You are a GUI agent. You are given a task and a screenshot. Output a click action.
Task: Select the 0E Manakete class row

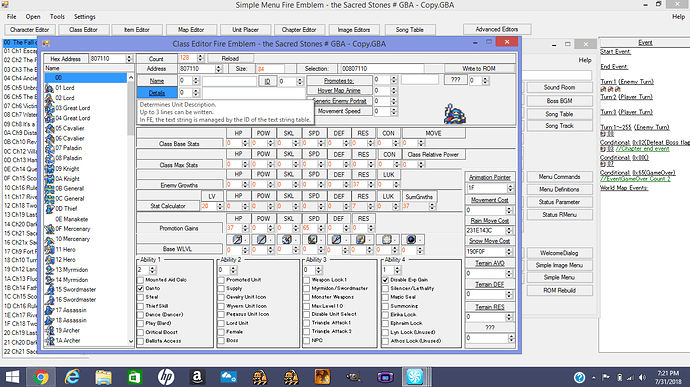click(86, 219)
